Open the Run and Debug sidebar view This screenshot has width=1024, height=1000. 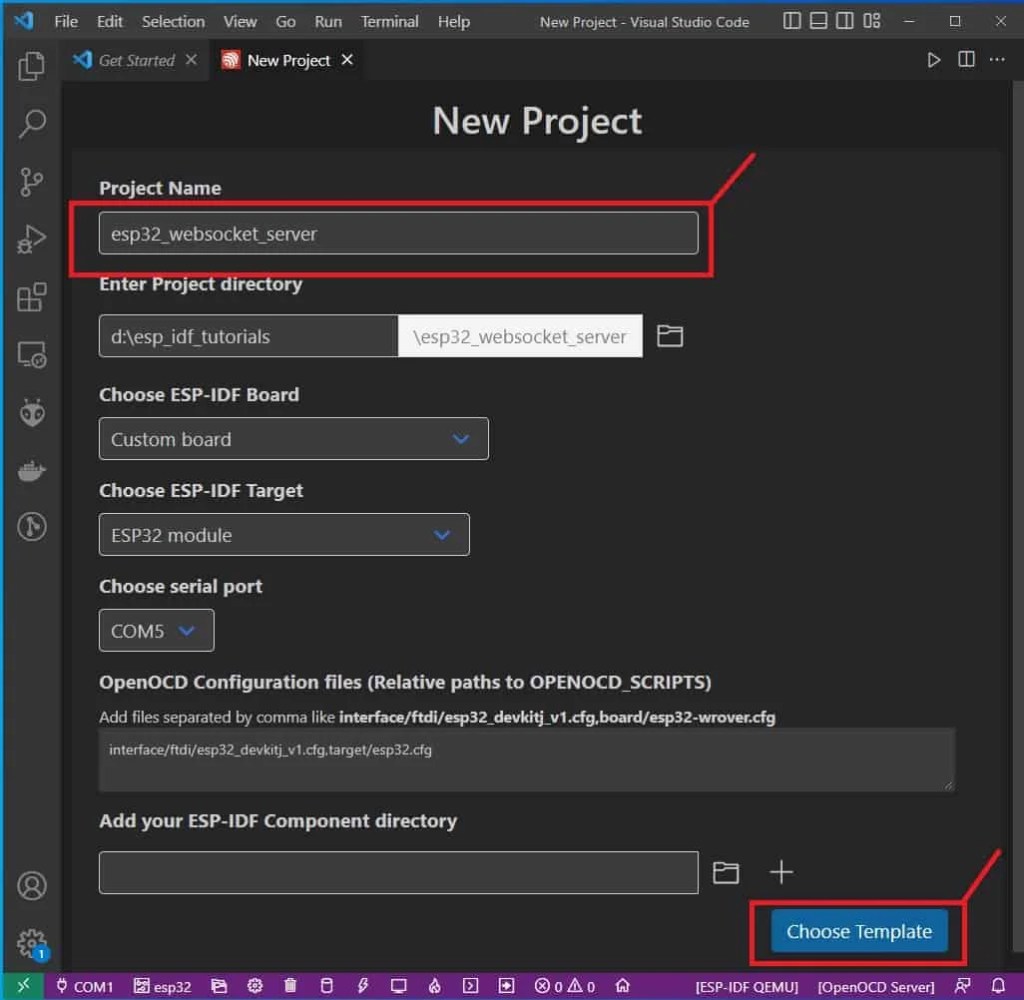coord(31,238)
